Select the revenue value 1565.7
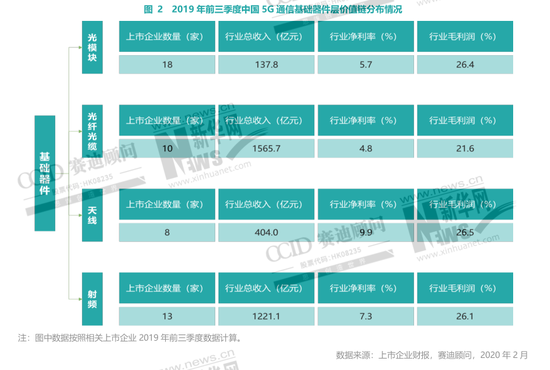 (266, 148)
